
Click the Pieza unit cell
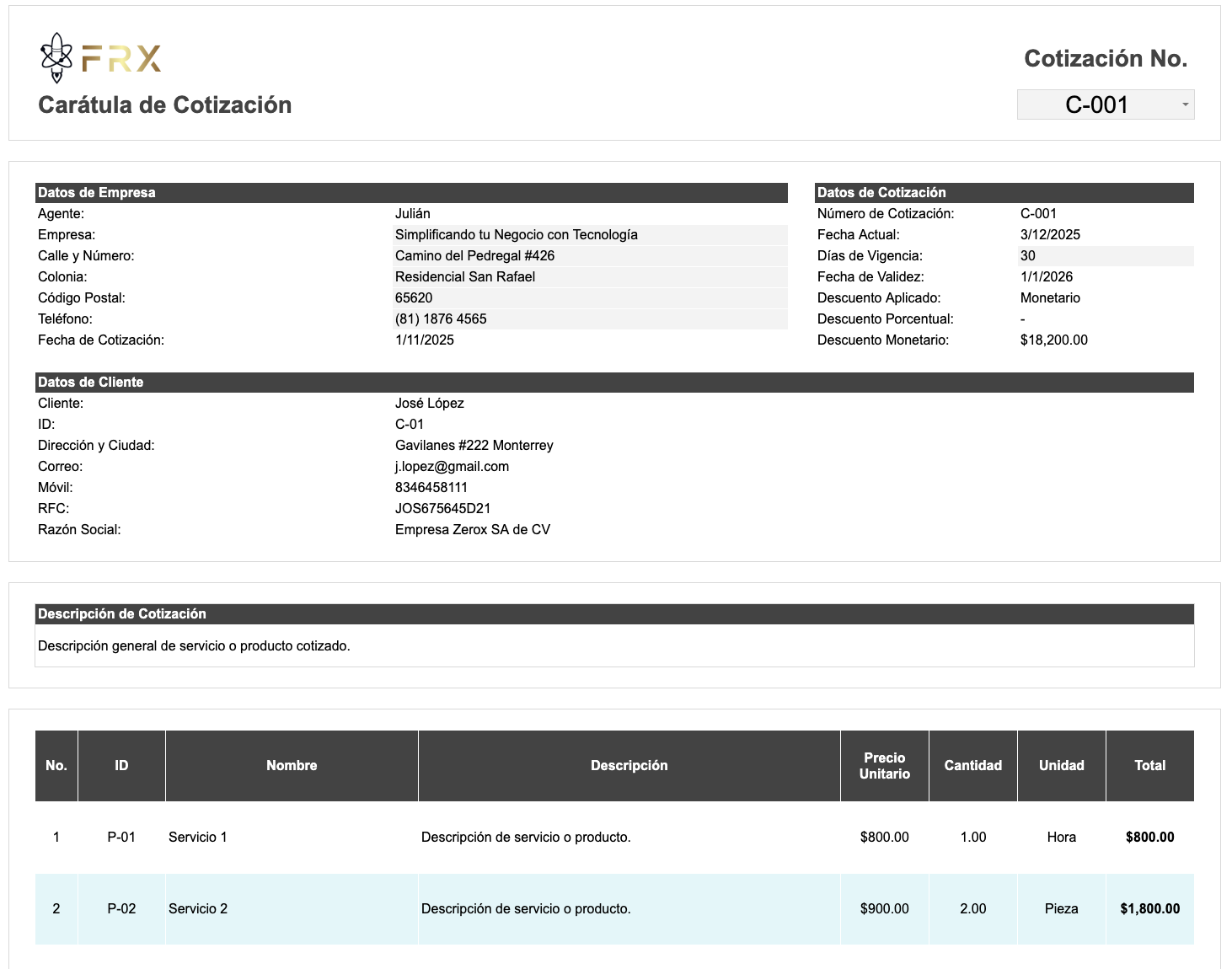click(1061, 909)
